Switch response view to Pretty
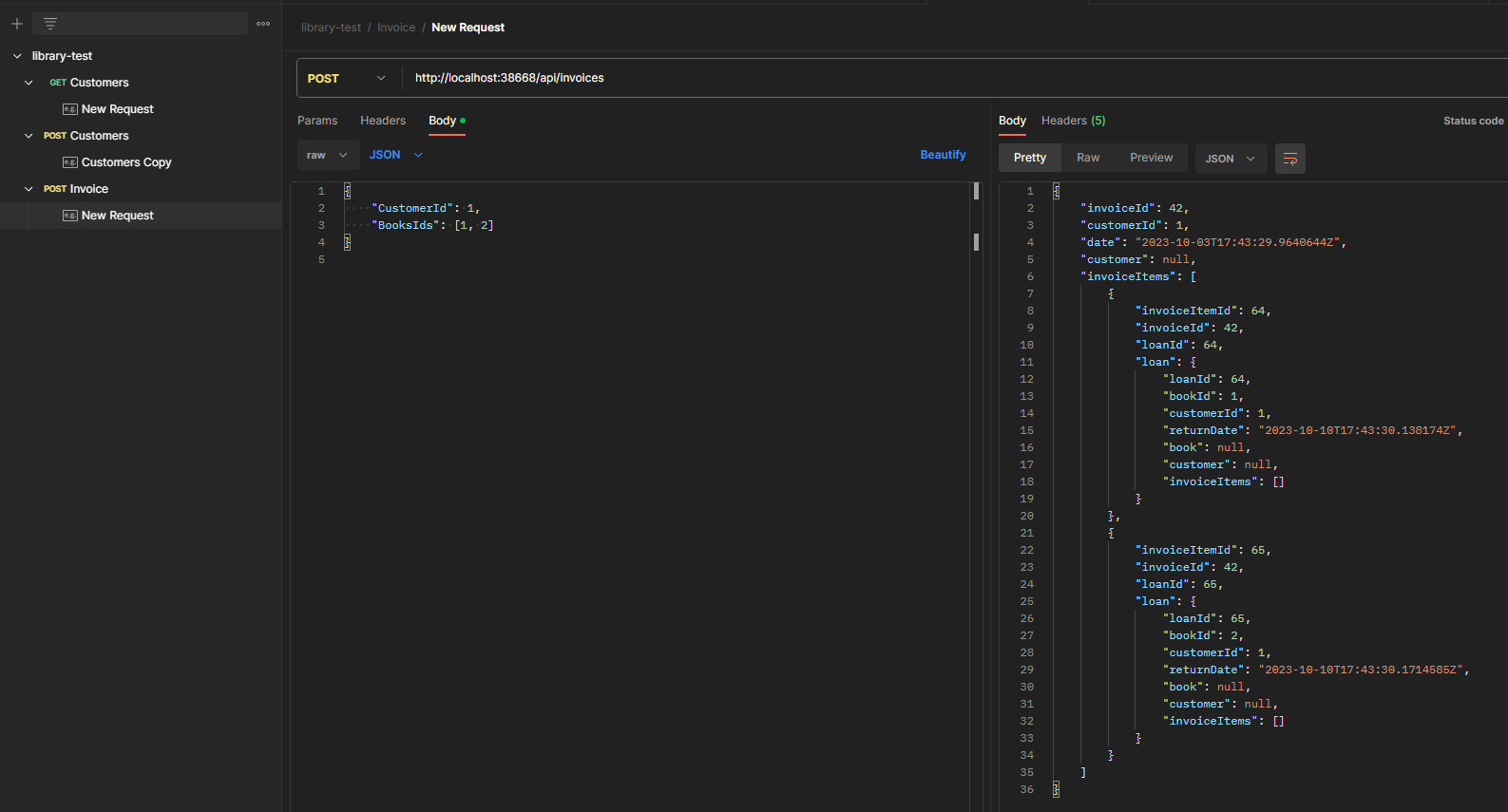The width and height of the screenshot is (1508, 812). point(1030,158)
